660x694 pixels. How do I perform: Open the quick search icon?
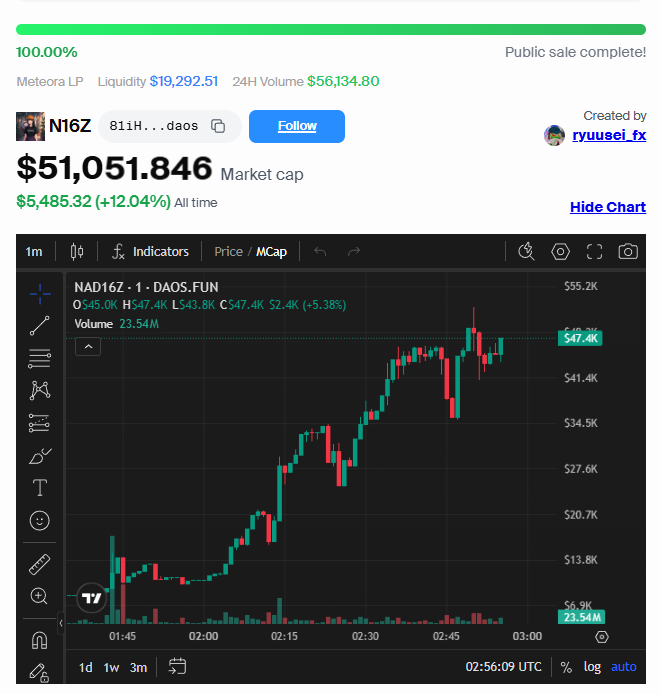click(x=526, y=251)
